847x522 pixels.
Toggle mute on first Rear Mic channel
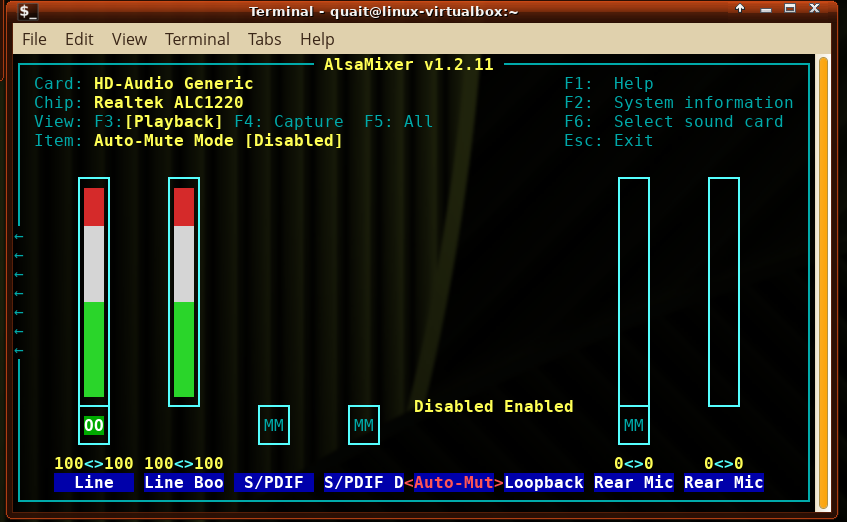[x=634, y=425]
